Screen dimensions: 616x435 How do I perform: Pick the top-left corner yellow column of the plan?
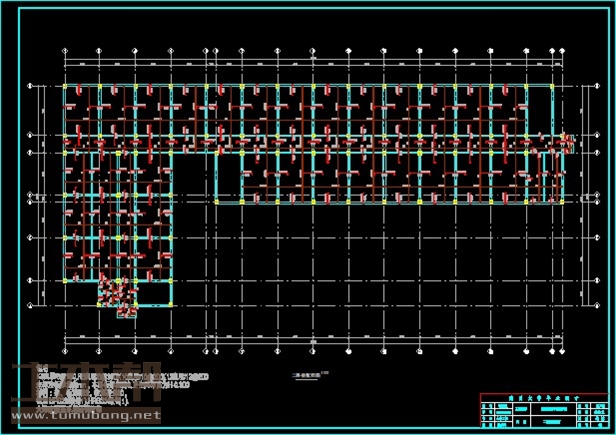pyautogui.click(x=66, y=87)
